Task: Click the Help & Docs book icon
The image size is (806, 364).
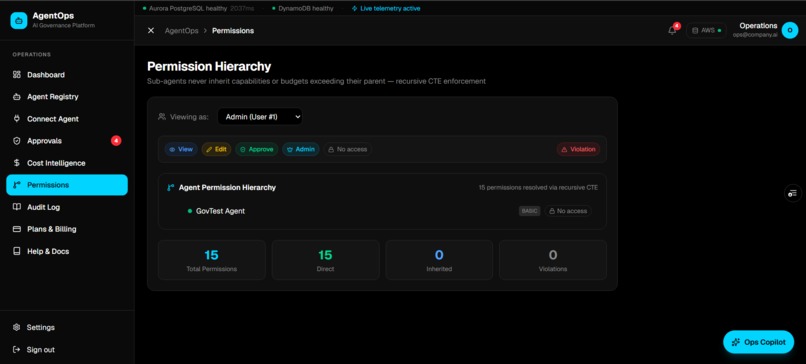Action: (16, 251)
